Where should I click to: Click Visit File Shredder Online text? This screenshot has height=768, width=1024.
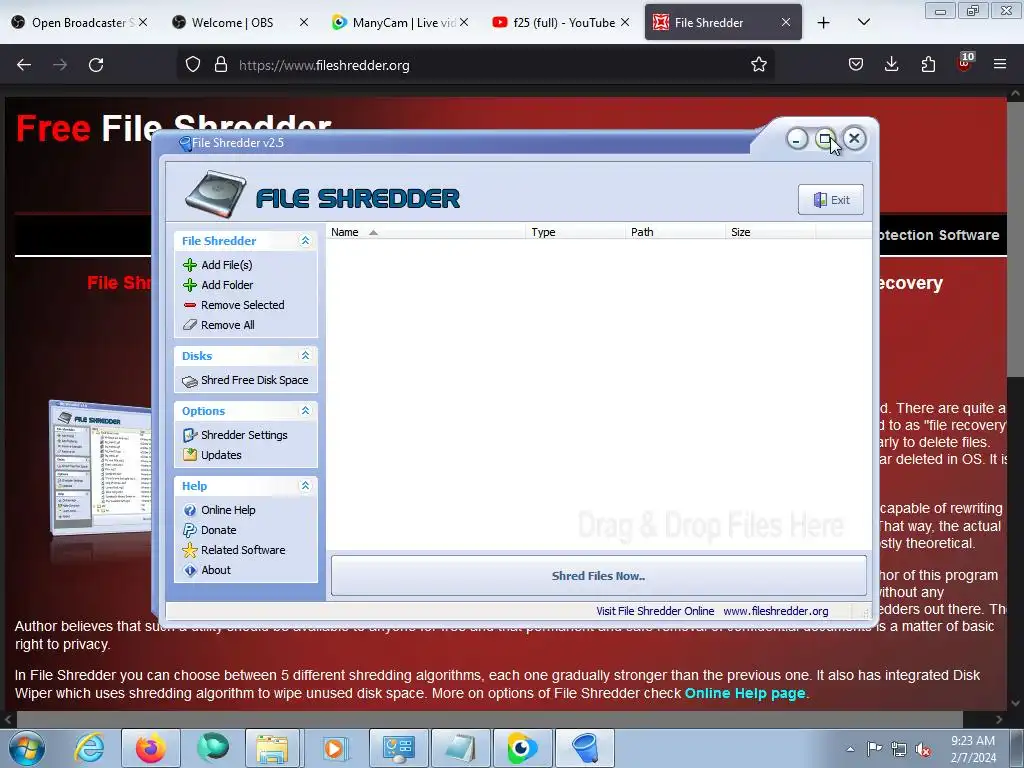click(655, 611)
